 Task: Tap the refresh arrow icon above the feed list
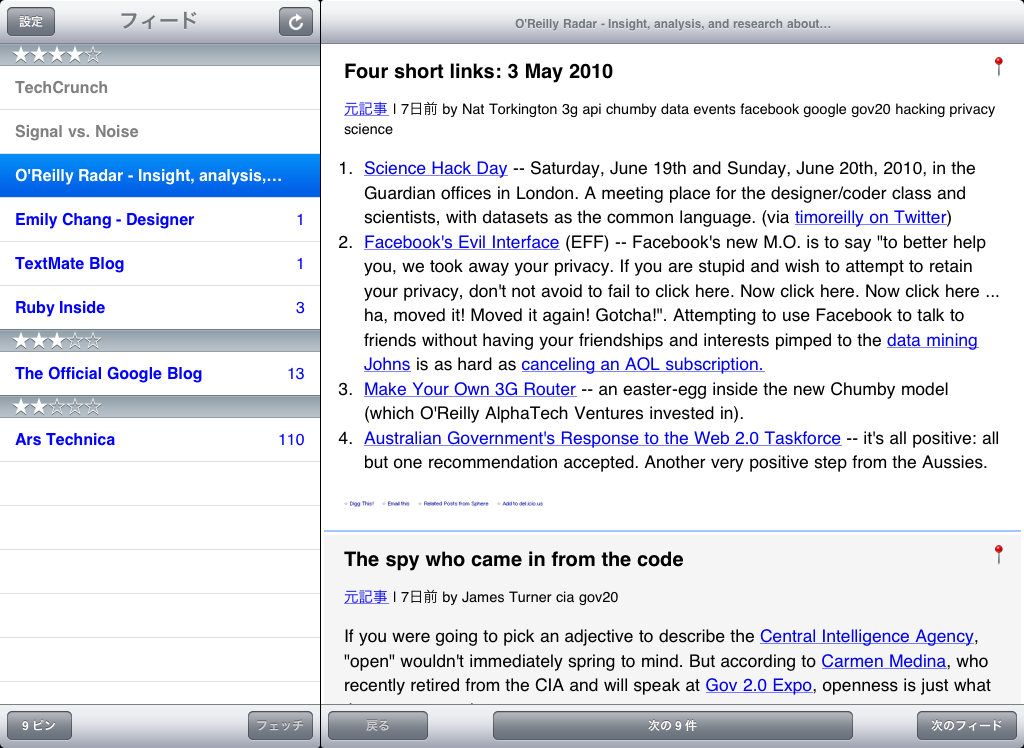pos(295,22)
